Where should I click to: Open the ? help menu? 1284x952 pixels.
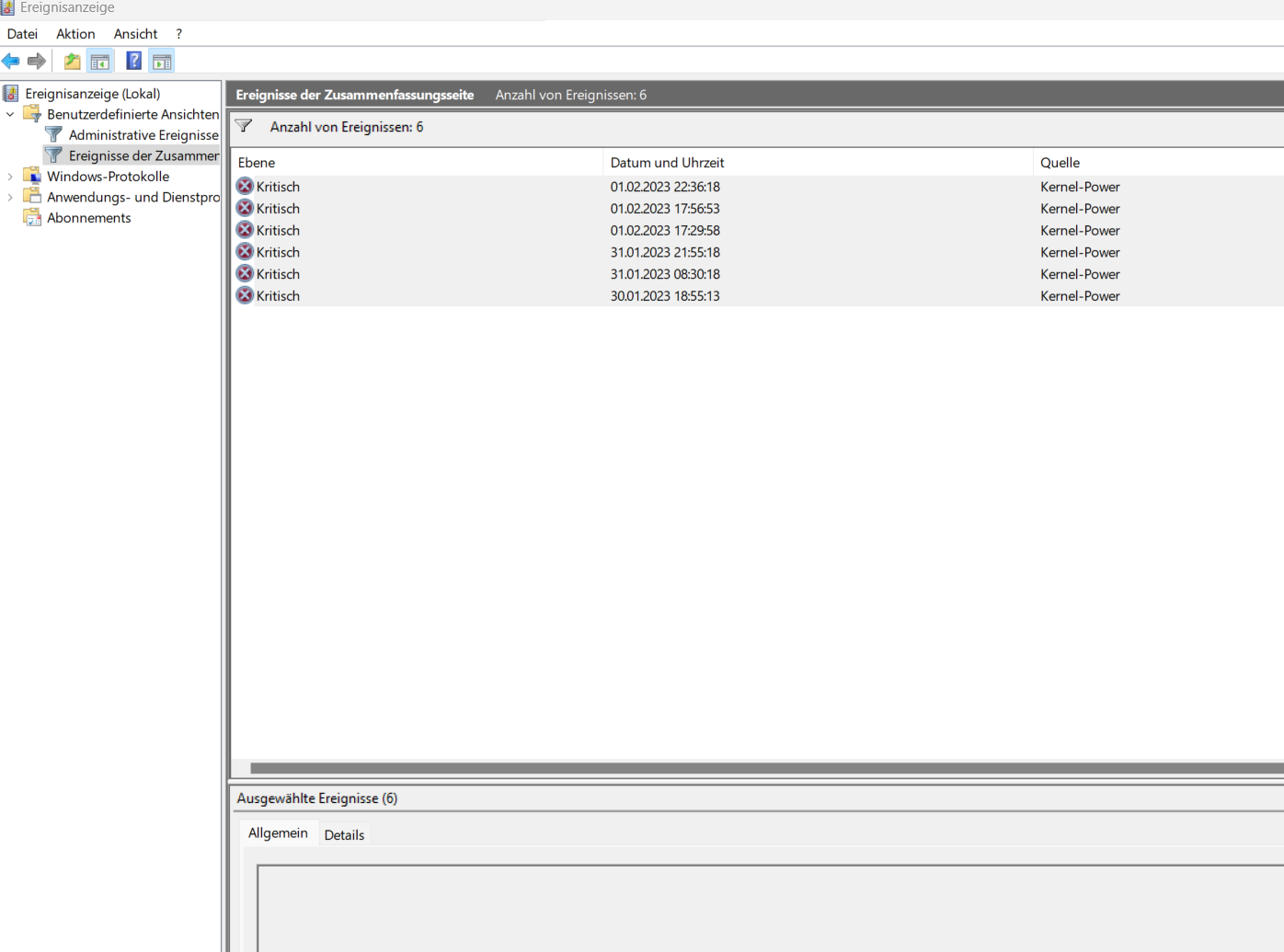[179, 34]
